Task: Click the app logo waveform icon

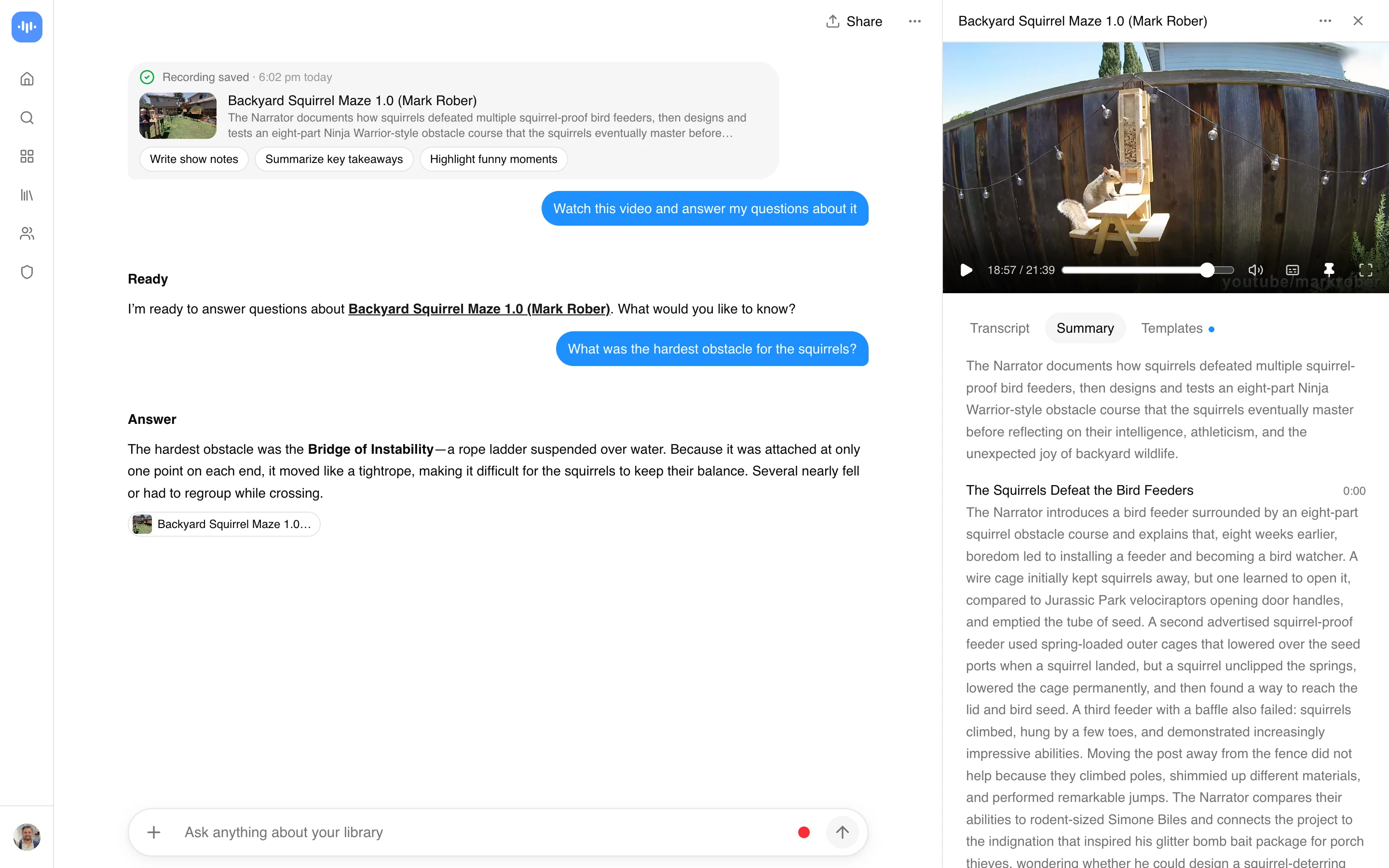Action: [27, 27]
